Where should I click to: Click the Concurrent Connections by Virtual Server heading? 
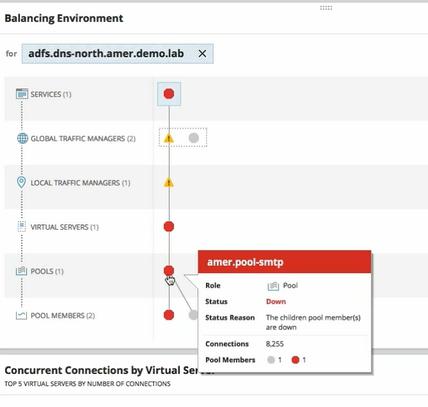click(109, 370)
